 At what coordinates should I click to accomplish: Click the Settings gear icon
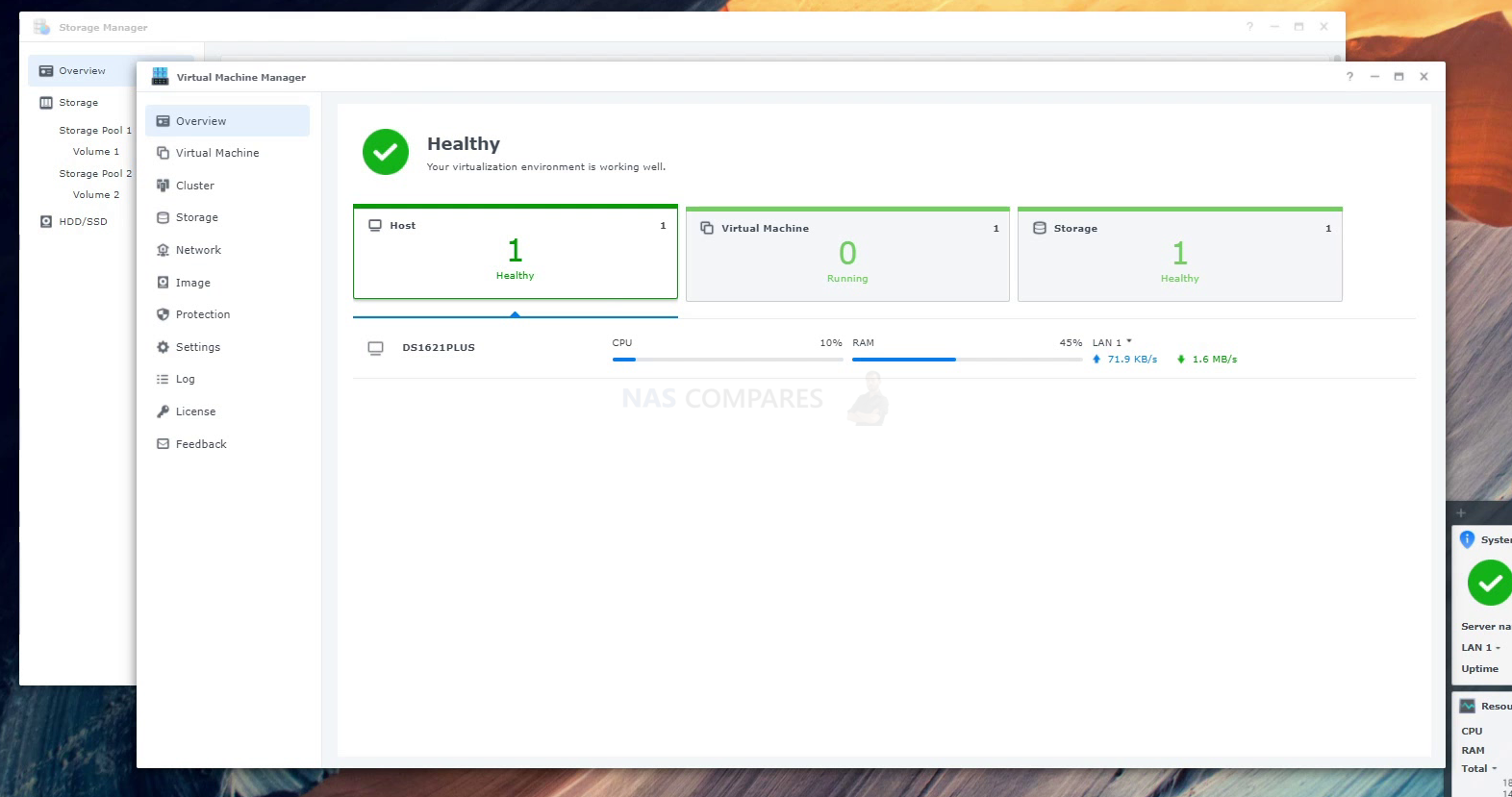tap(163, 347)
